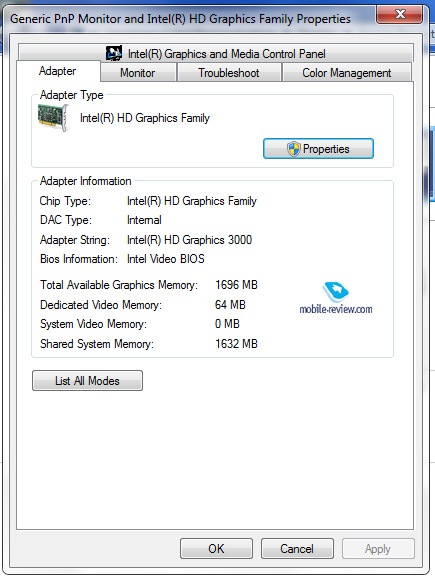435x579 pixels.
Task: Open adapter Properties with the shield button
Action: click(x=318, y=149)
